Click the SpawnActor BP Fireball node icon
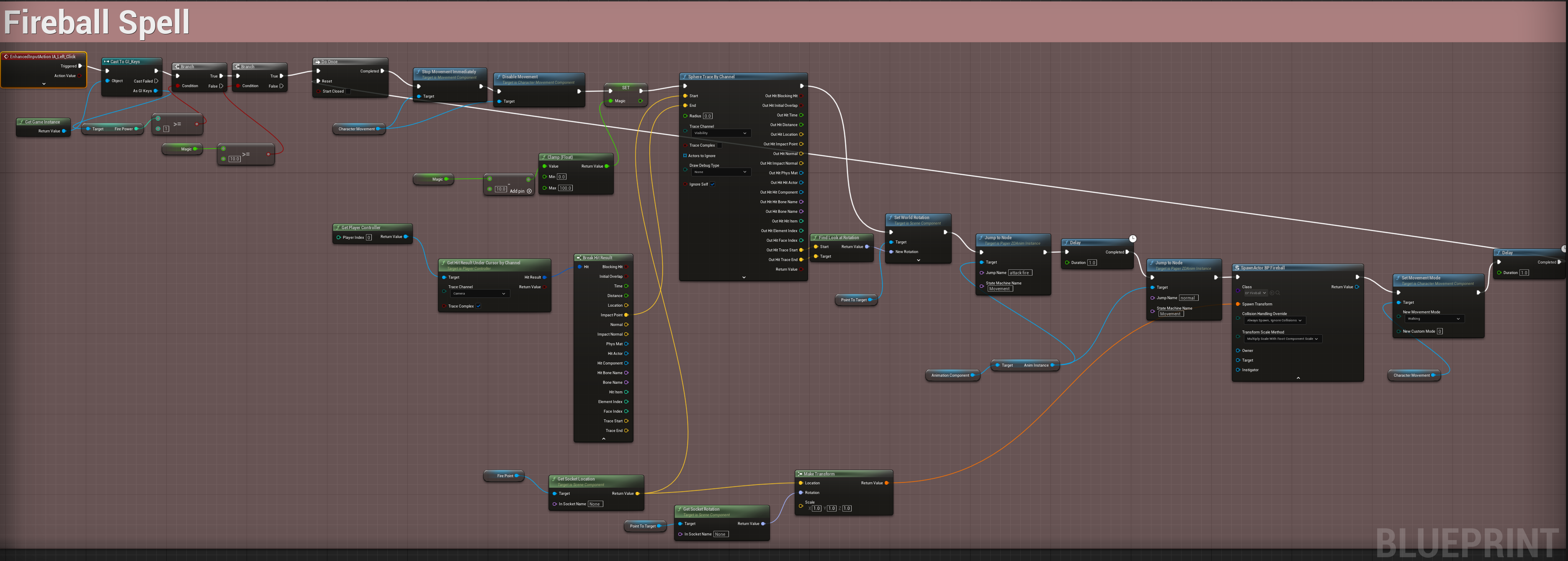The height and width of the screenshot is (561, 1568). click(1237, 268)
